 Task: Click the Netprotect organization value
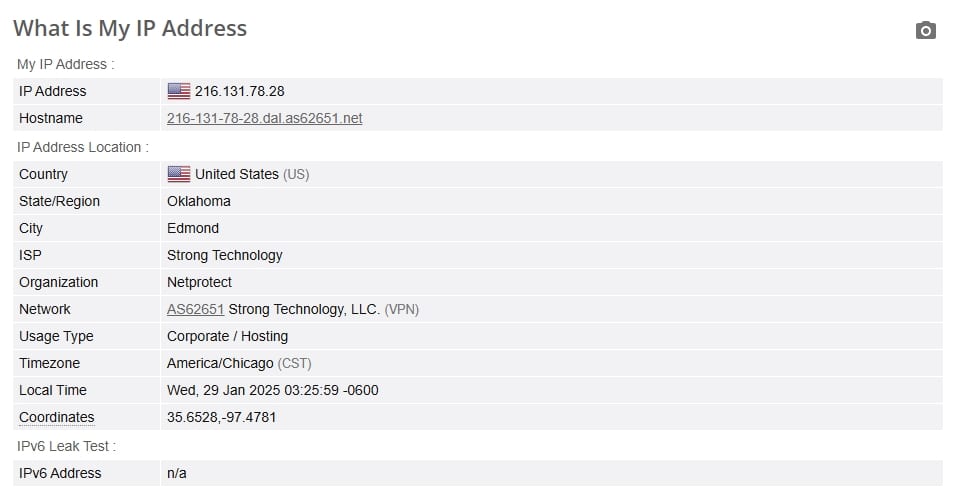(x=199, y=282)
